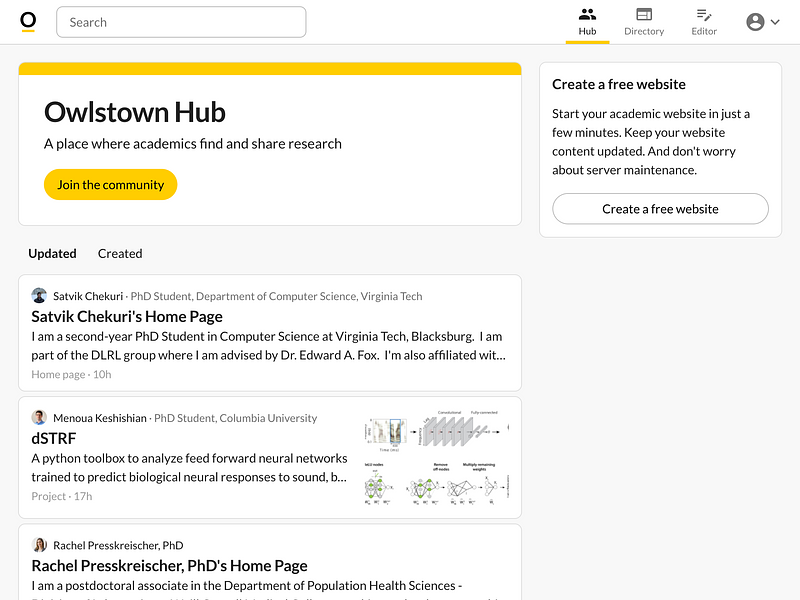Open Satvik Chekuri's Home Page title

pos(127,316)
